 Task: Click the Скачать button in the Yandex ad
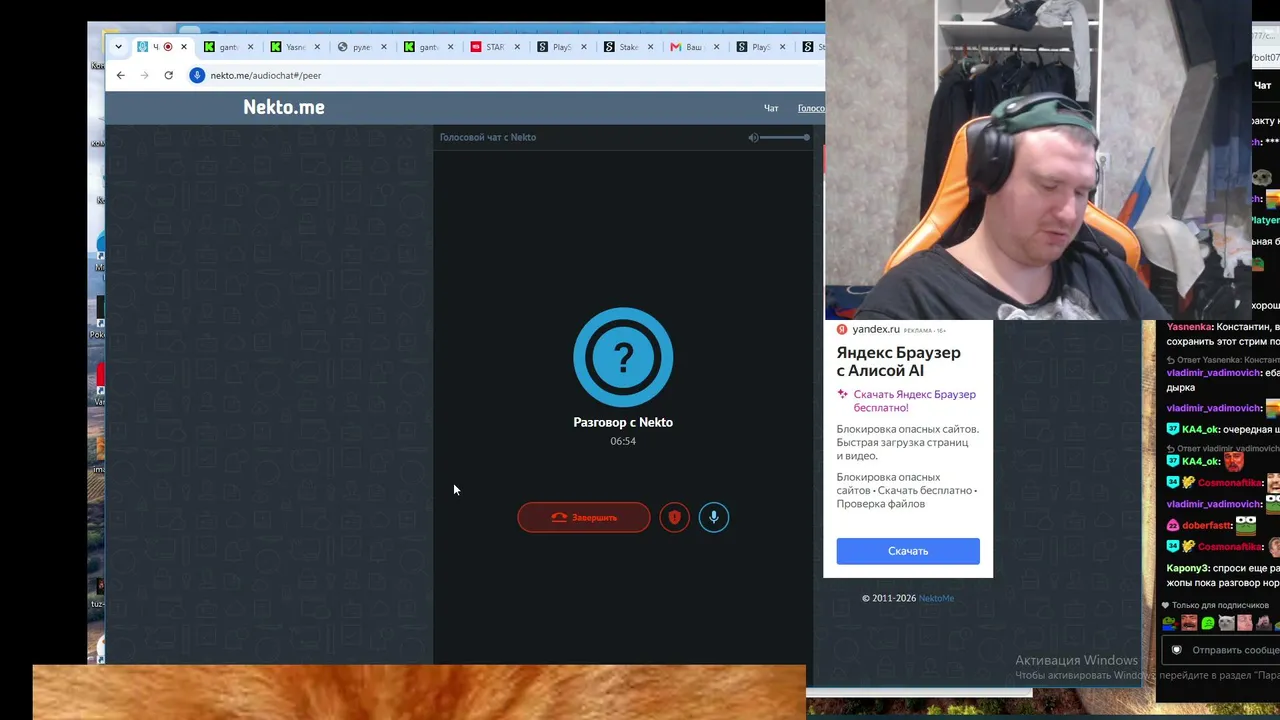click(908, 551)
